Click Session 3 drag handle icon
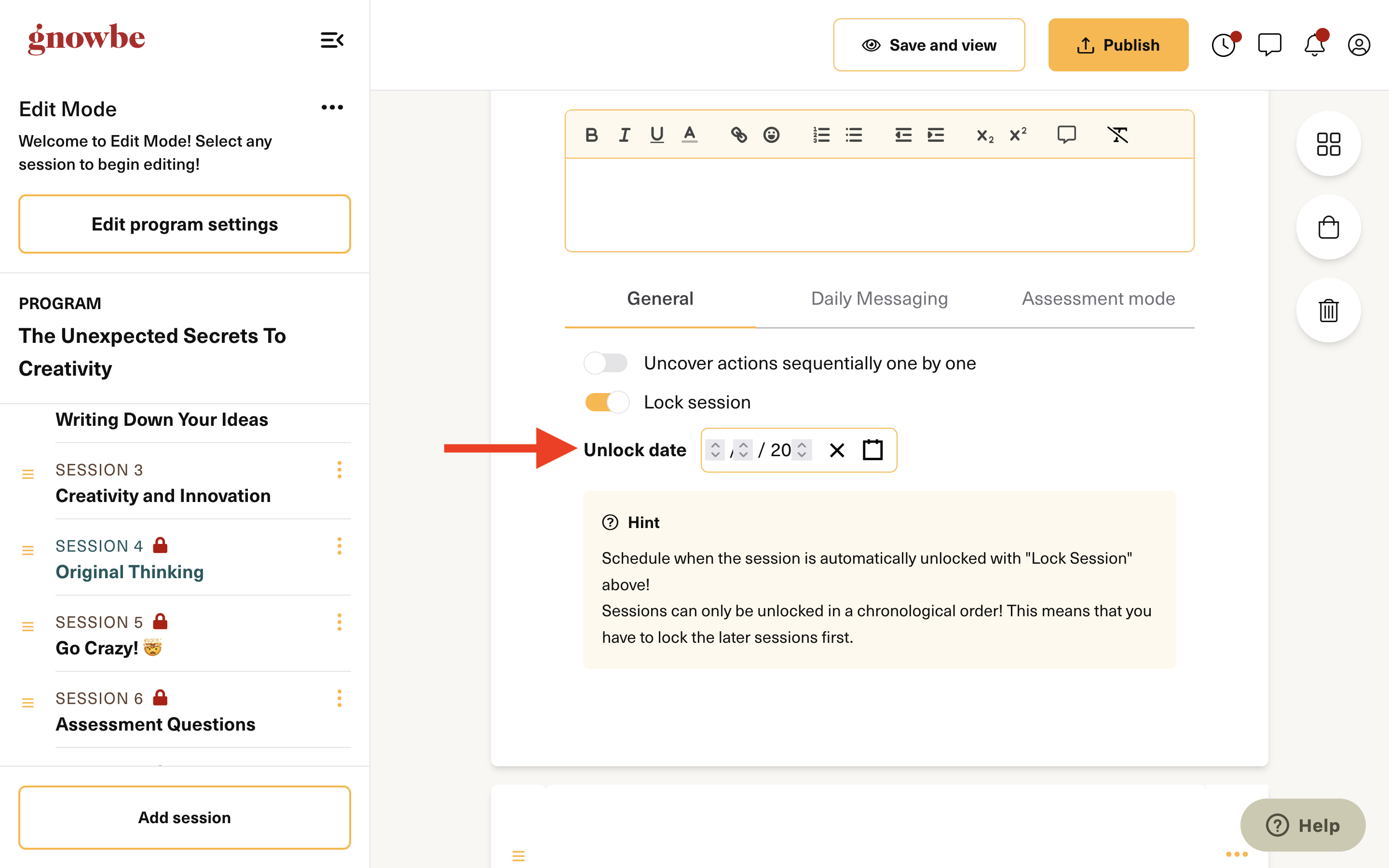This screenshot has width=1389, height=868. pyautogui.click(x=27, y=474)
